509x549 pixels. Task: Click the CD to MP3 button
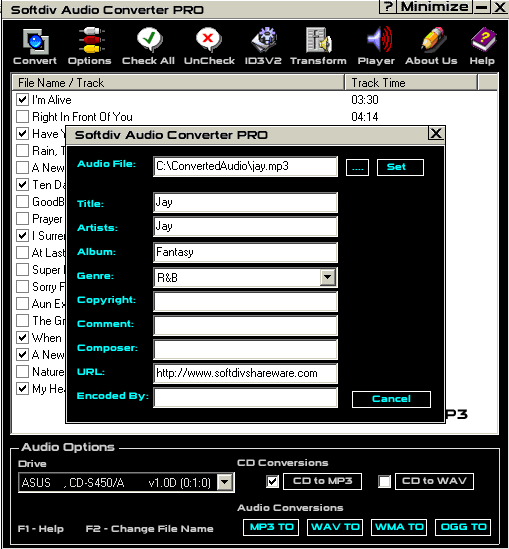322,481
